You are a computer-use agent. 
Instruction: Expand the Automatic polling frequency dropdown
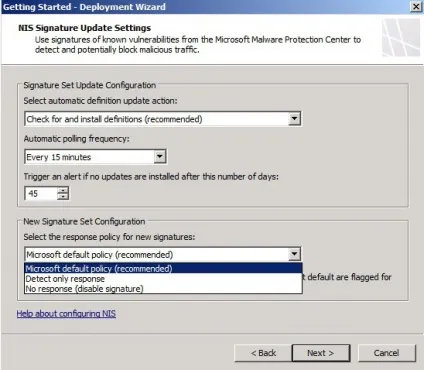click(x=160, y=157)
